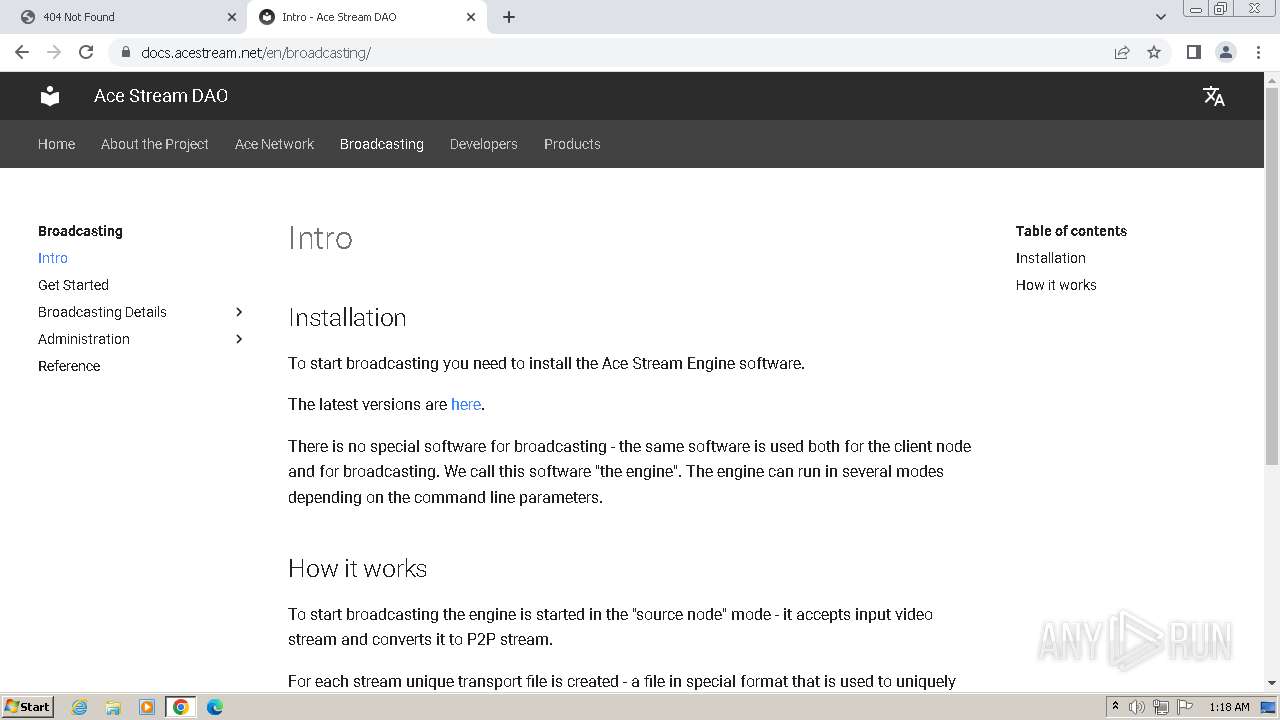Click the Installation section heading

(x=347, y=317)
